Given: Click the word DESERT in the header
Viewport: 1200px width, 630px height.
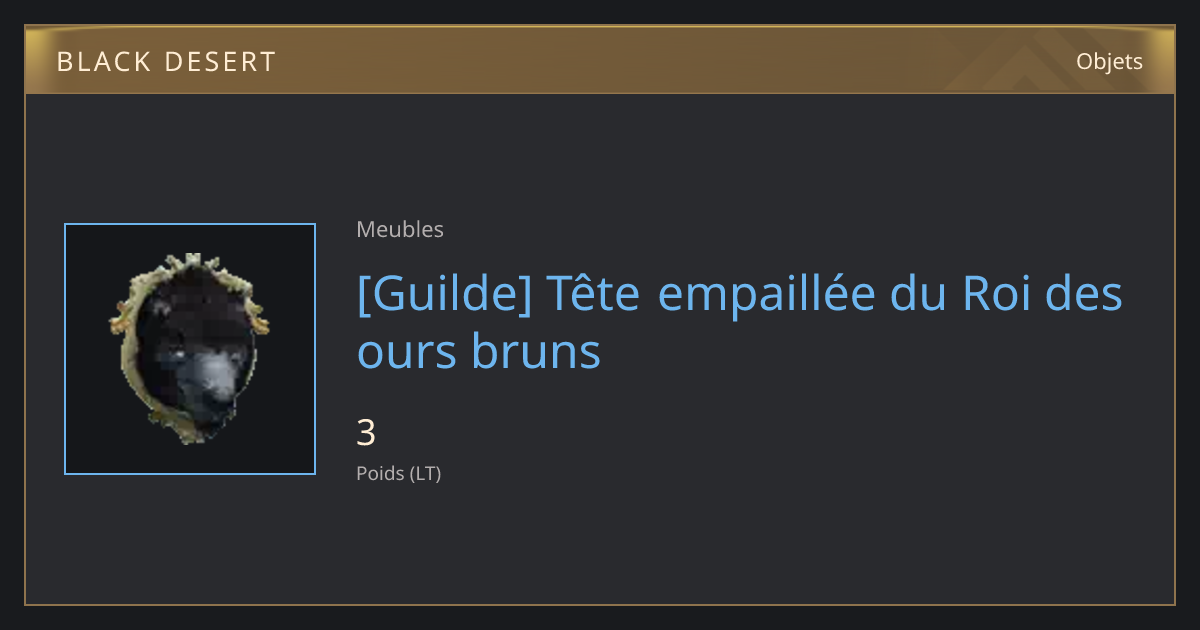Looking at the screenshot, I should 223,62.
